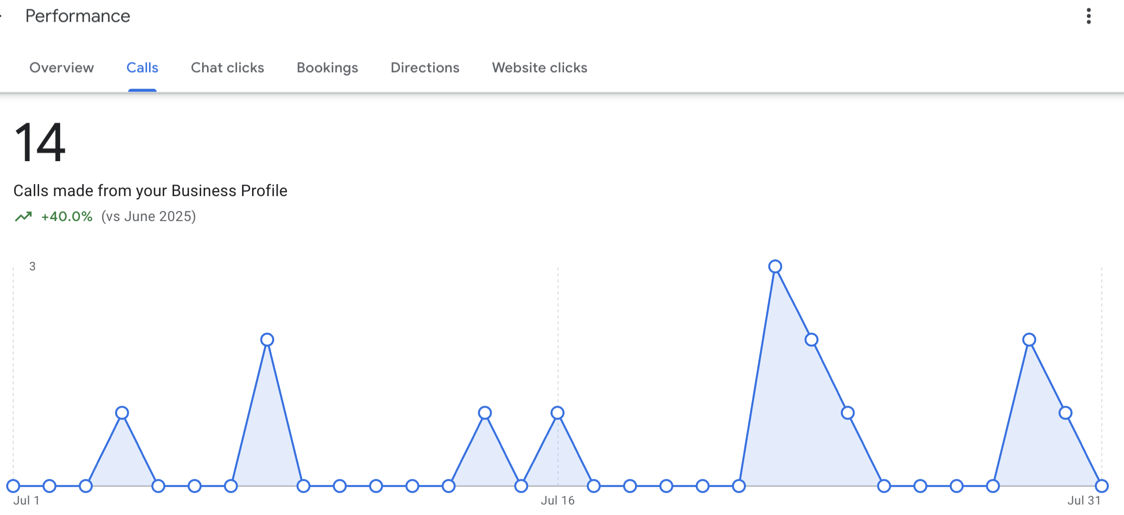
Task: Select the Calls tab
Action: point(143,67)
